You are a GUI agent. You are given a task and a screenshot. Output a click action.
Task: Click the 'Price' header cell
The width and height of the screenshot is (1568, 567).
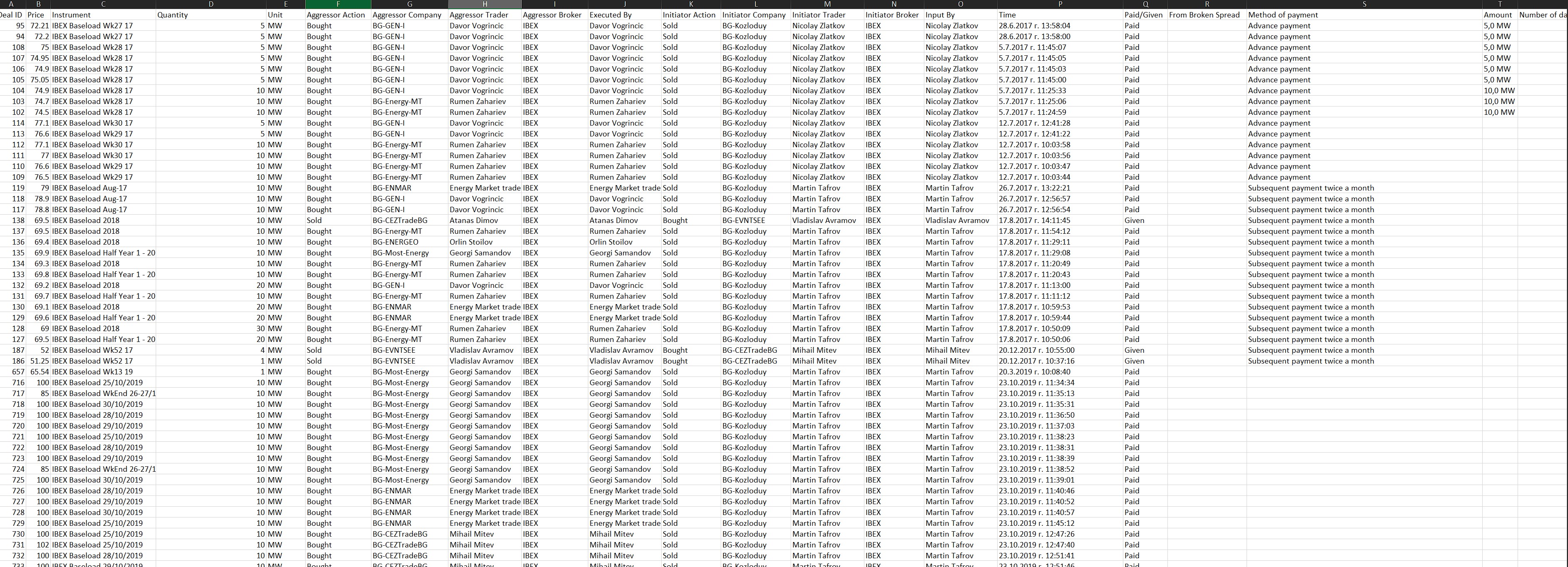coord(38,15)
